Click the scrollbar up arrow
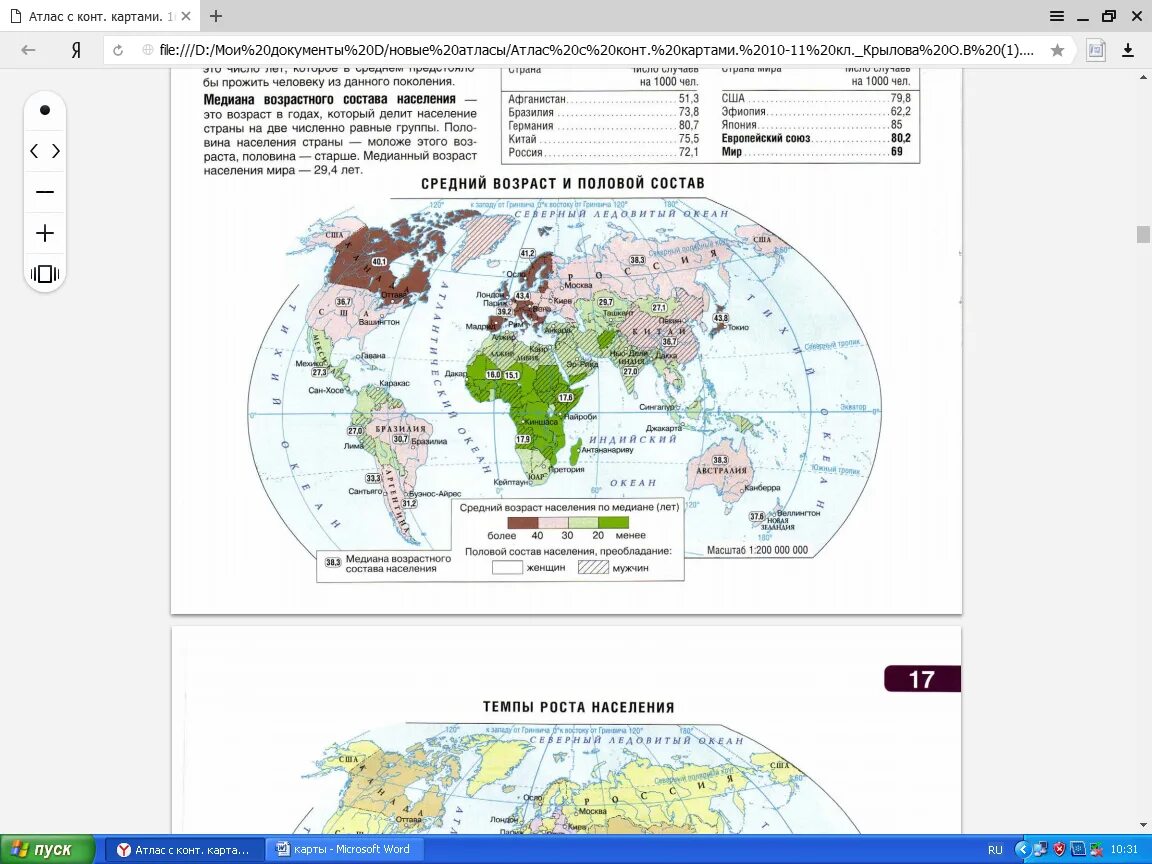1152x864 pixels. coord(1142,76)
